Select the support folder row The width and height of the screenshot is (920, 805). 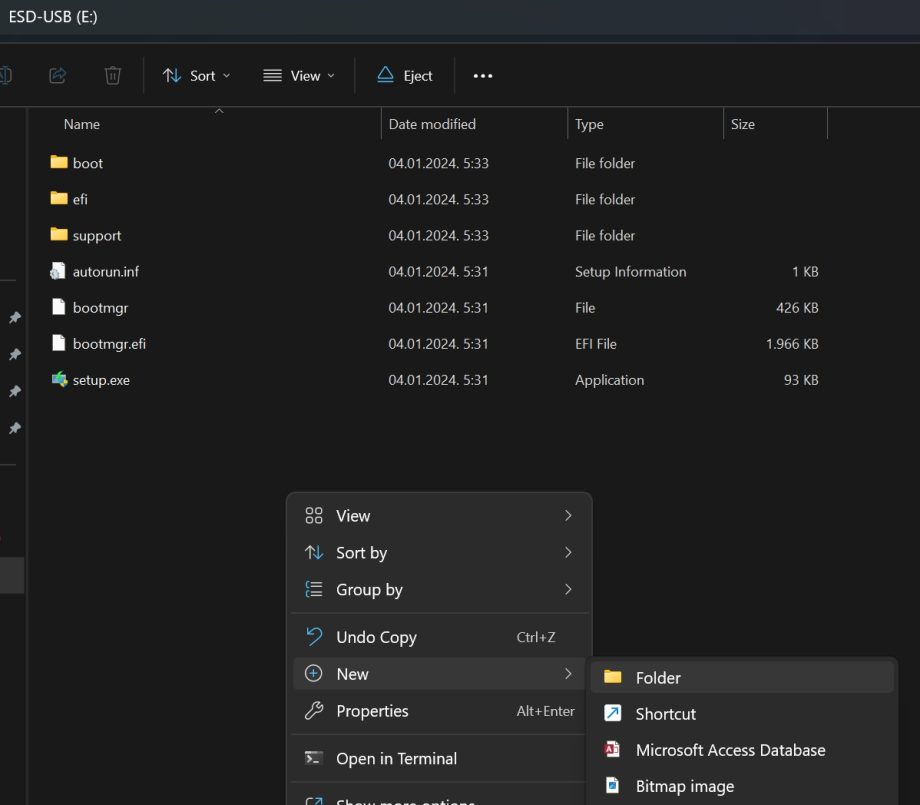coord(97,236)
